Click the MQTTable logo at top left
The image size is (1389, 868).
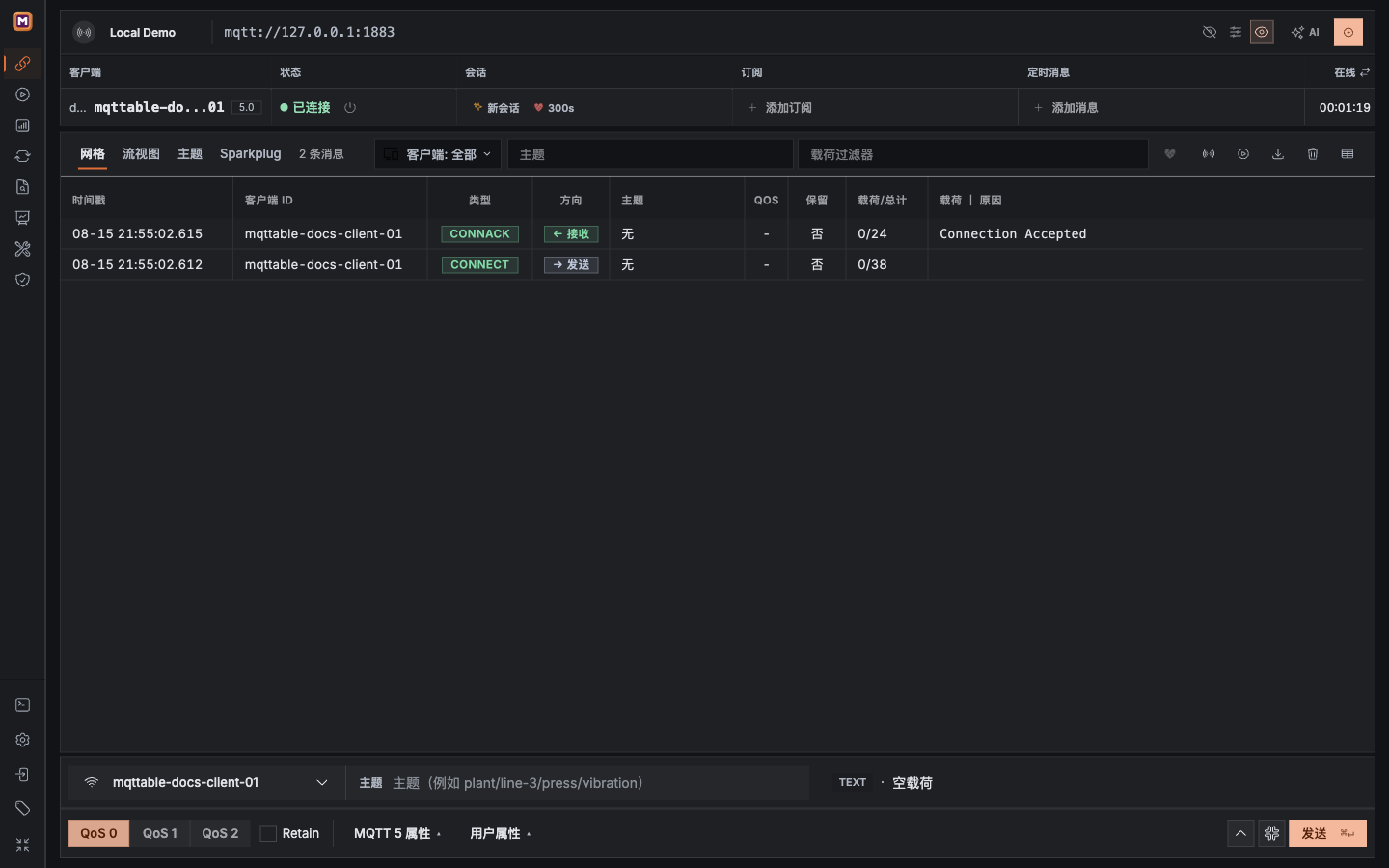click(x=22, y=21)
